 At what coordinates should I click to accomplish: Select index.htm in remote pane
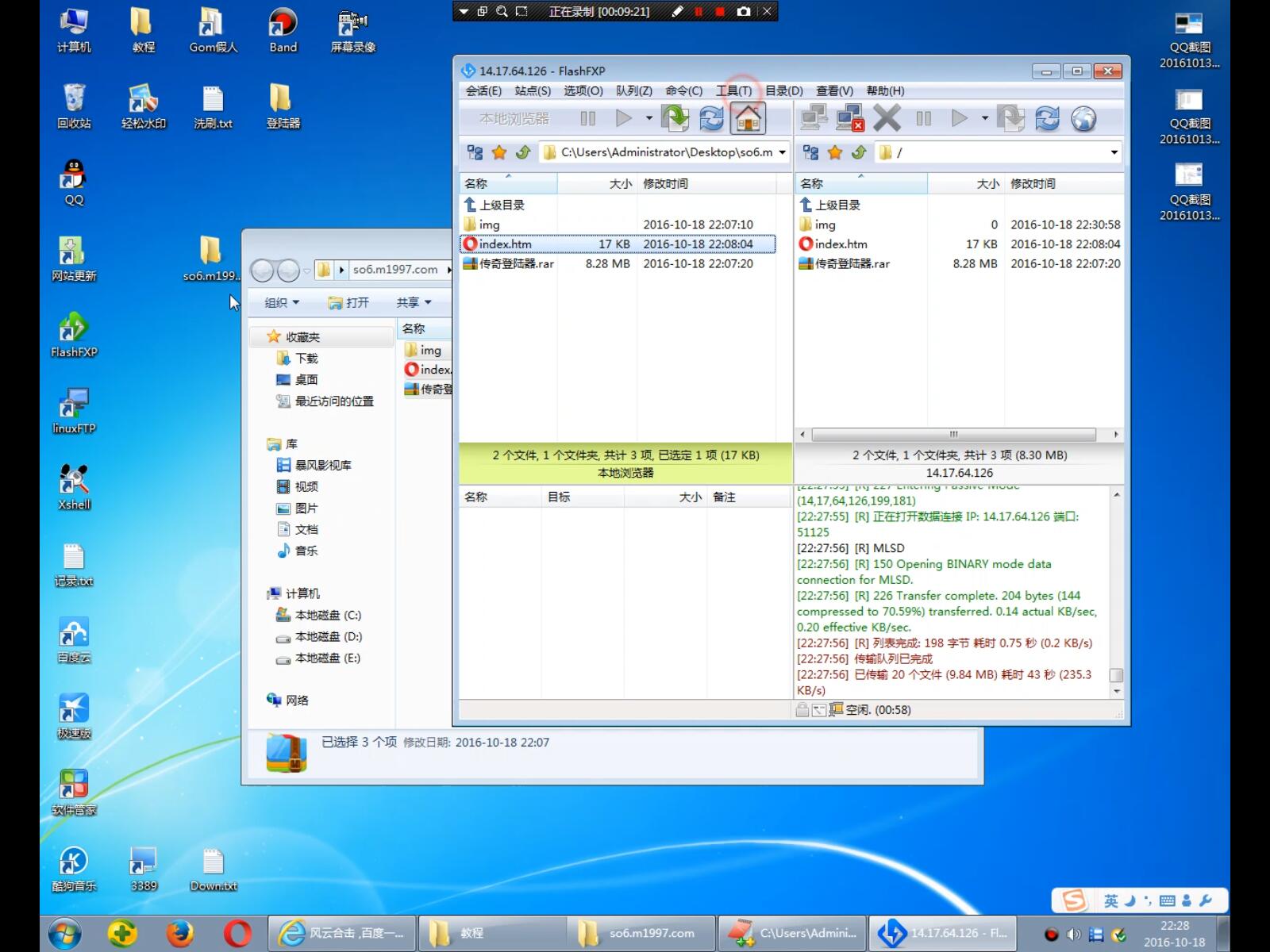click(833, 244)
